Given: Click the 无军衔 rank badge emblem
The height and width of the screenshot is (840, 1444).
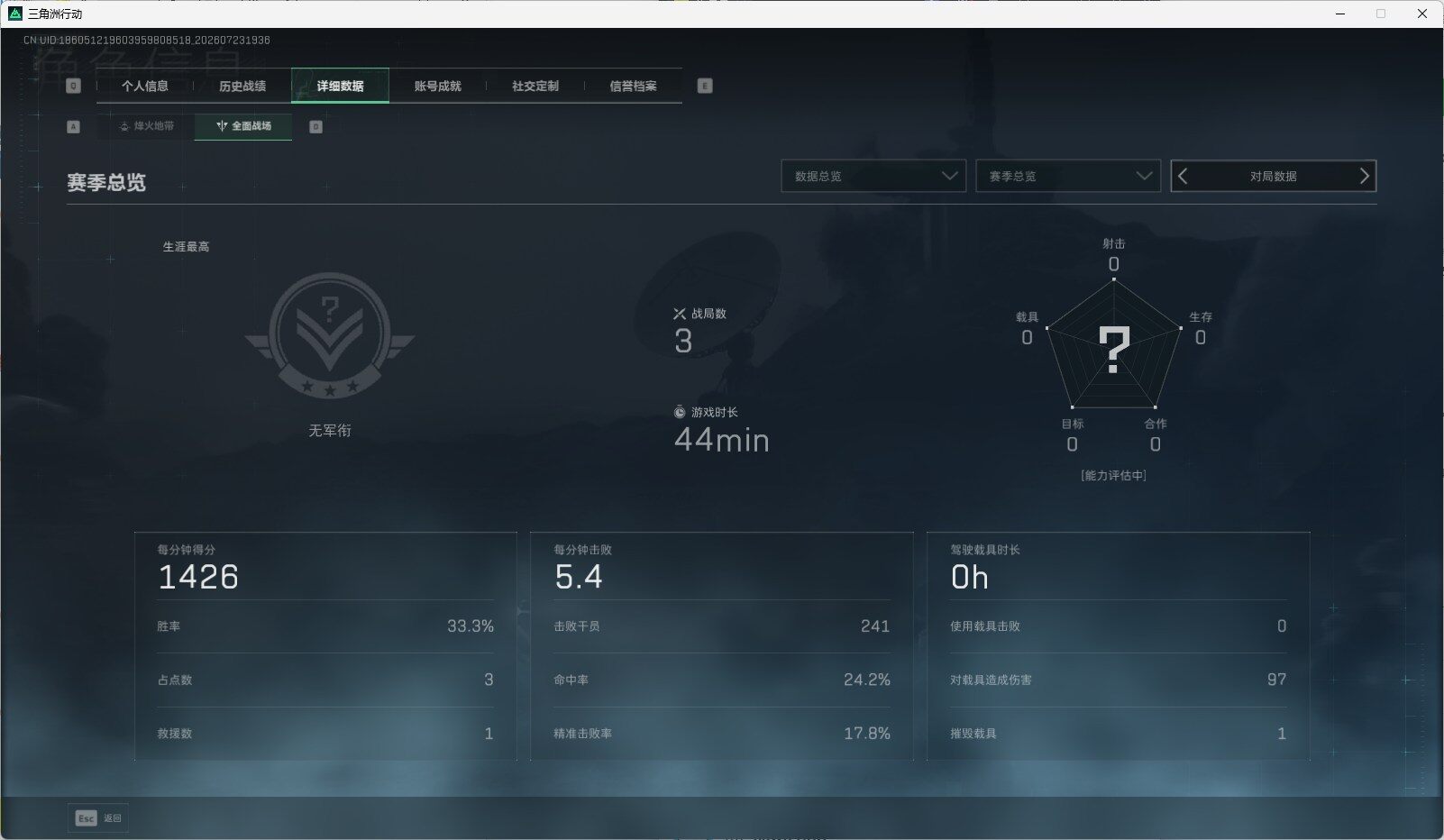Looking at the screenshot, I should click(x=330, y=335).
